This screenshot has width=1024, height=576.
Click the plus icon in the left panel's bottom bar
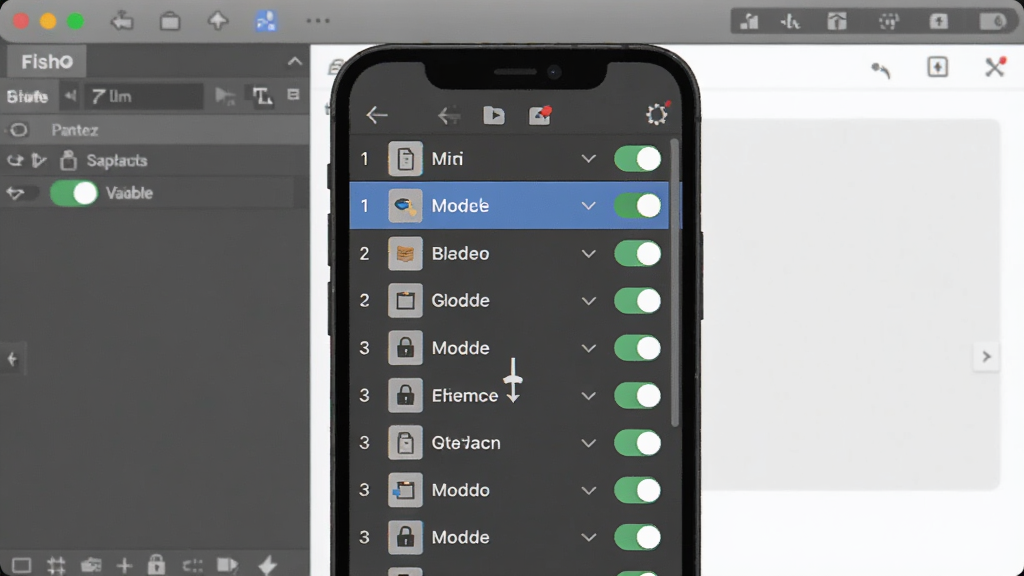(x=124, y=566)
